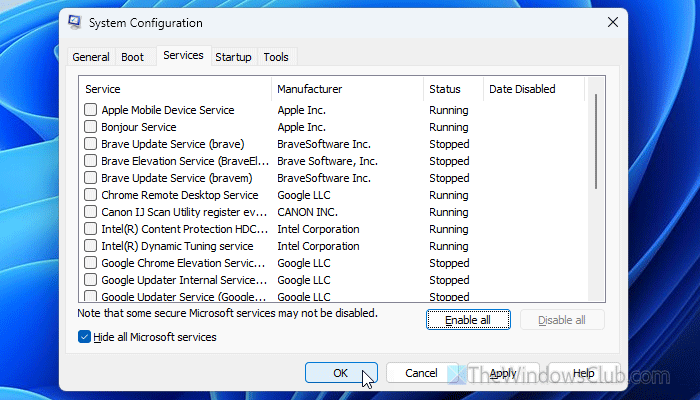This screenshot has width=700, height=400.
Task: Check Intel(R) Content Protection HDCP checkbox
Action: click(91, 229)
